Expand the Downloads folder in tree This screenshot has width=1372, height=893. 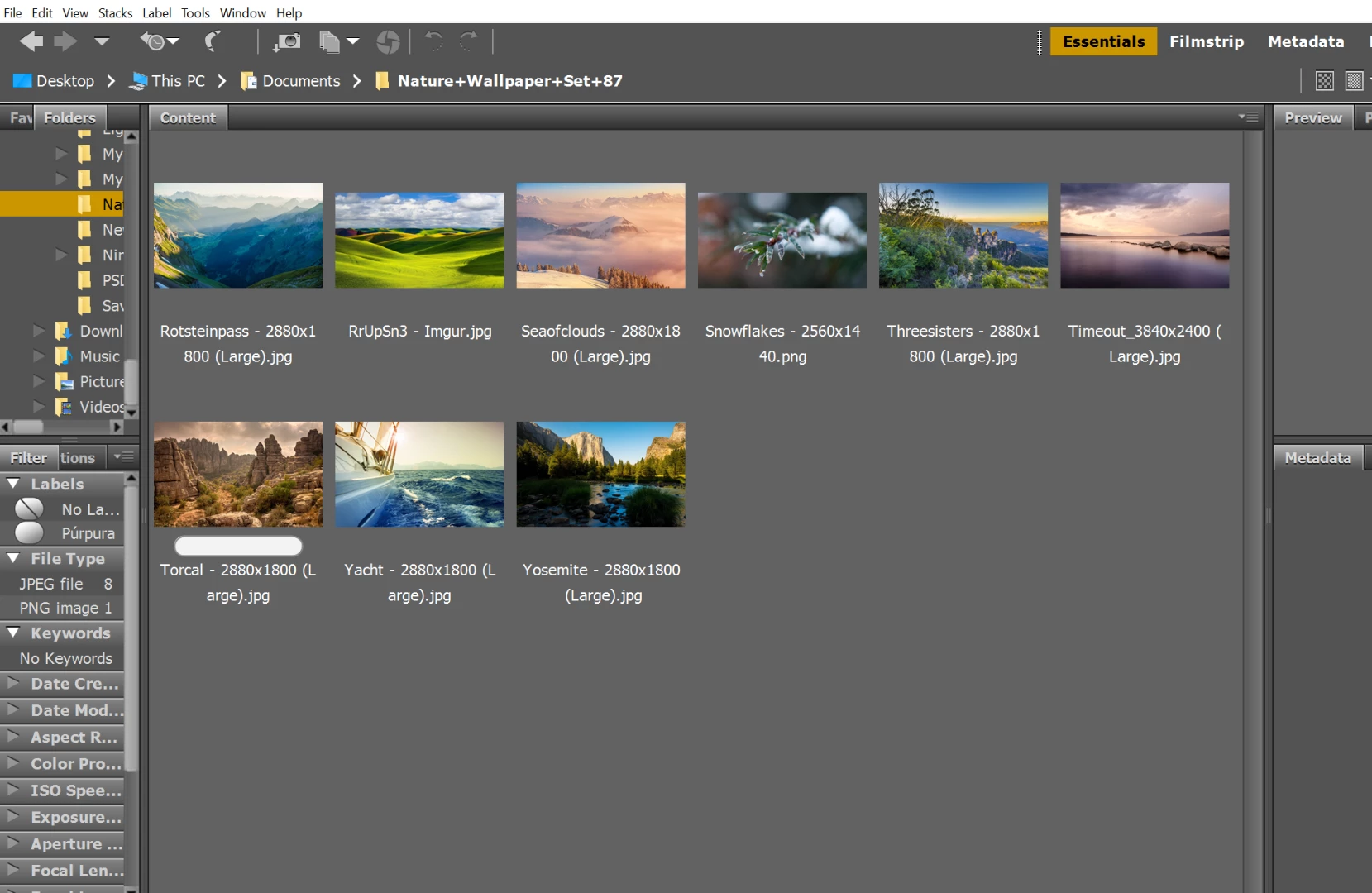[x=38, y=331]
